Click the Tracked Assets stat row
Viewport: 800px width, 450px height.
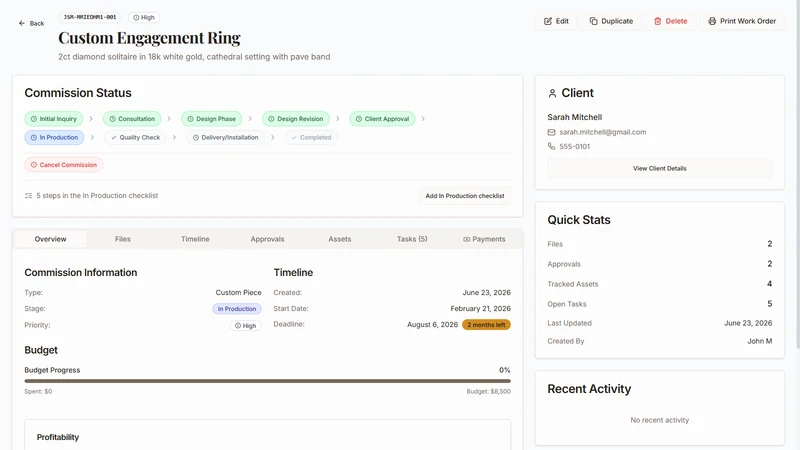660,284
